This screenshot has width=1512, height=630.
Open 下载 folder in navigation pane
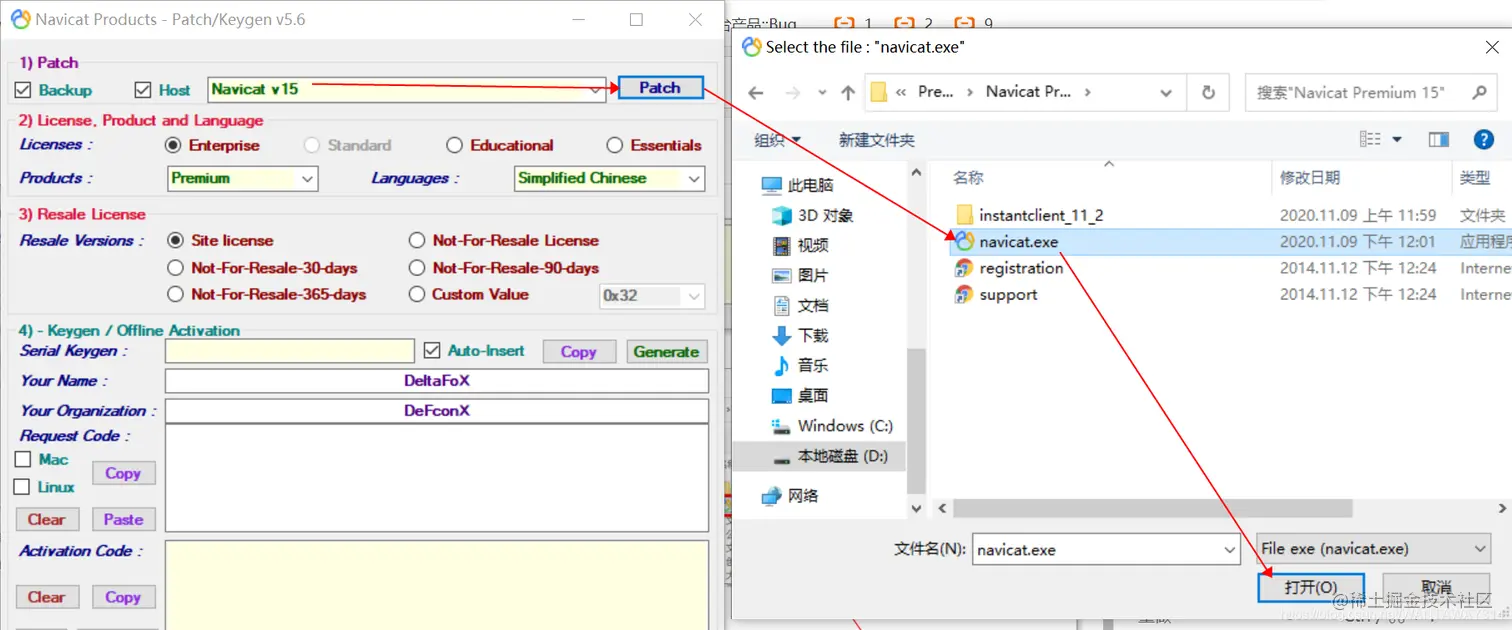(801, 335)
